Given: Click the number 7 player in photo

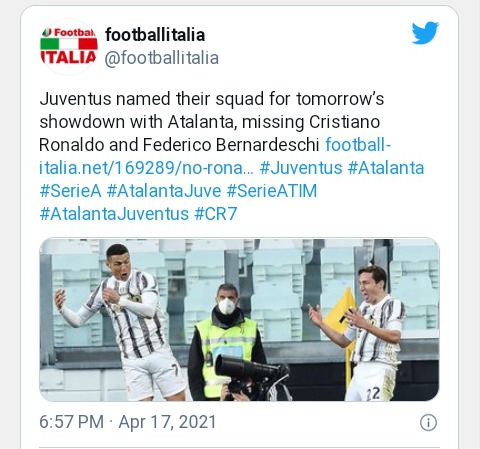Looking at the screenshot, I should pos(122,322).
